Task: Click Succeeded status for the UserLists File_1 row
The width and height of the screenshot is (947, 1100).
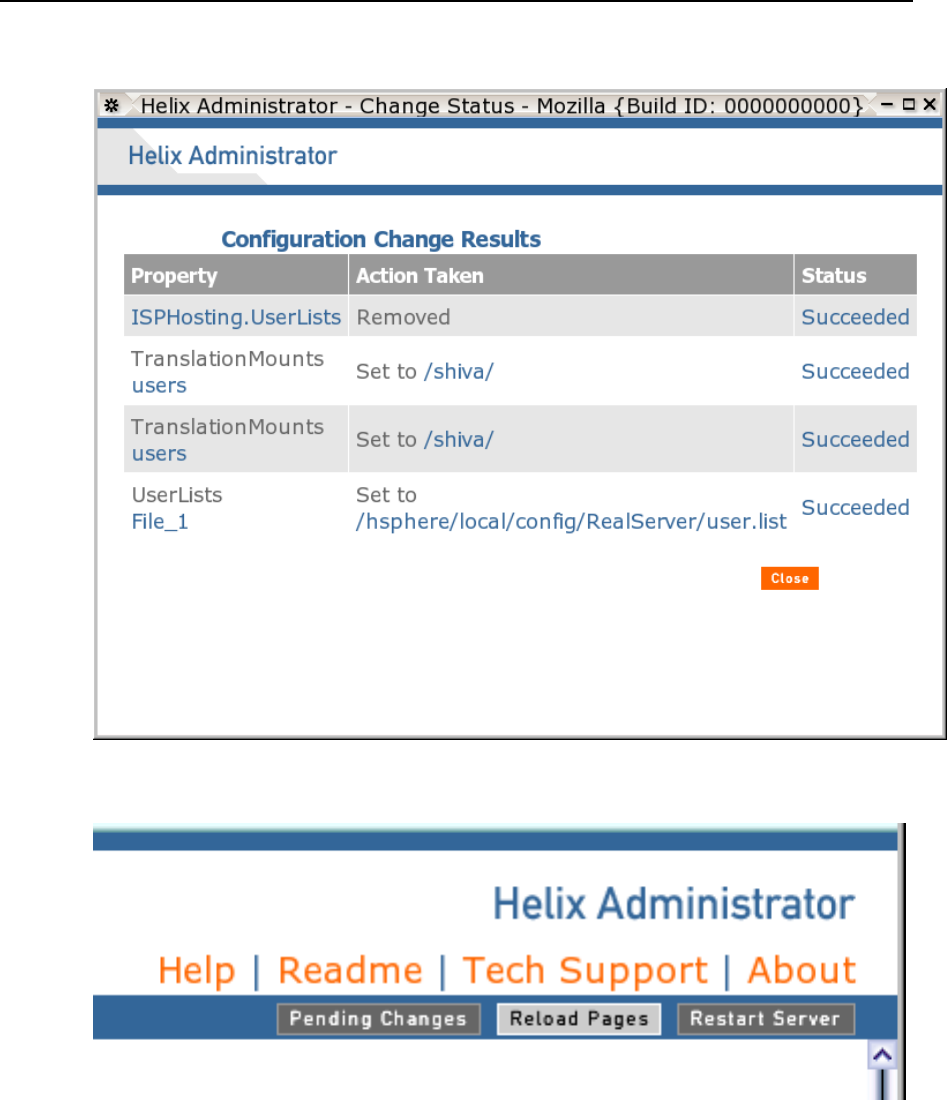Action: point(855,507)
